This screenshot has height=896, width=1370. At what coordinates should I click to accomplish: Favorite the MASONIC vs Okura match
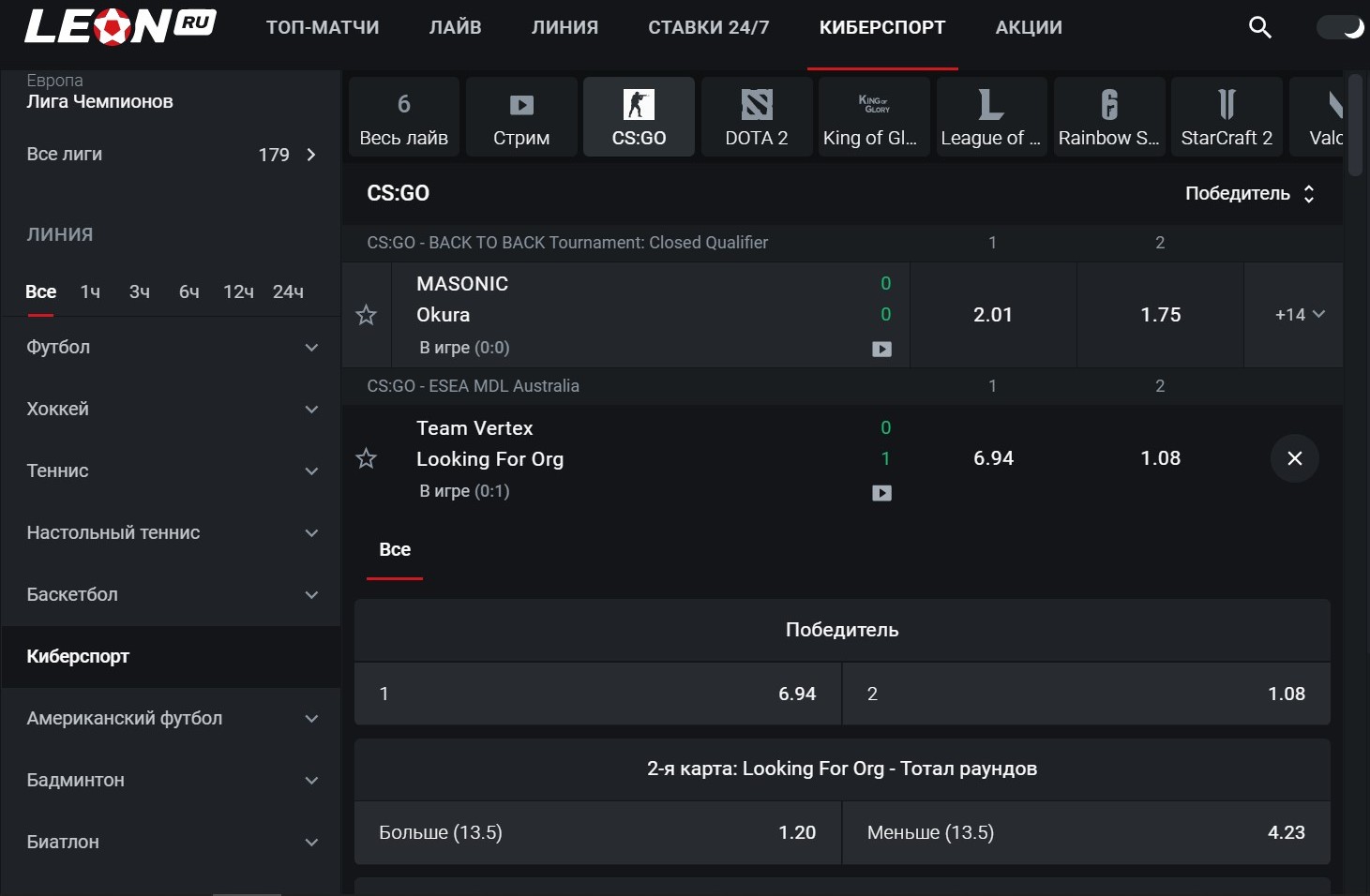(367, 315)
